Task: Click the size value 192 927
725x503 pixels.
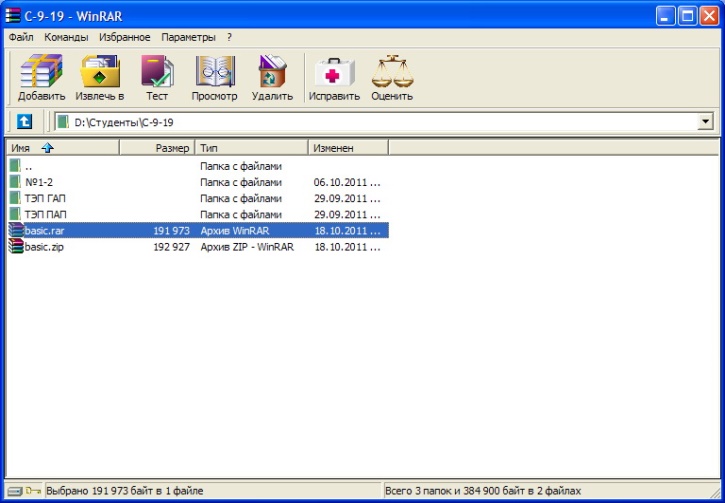Action: (x=172, y=247)
